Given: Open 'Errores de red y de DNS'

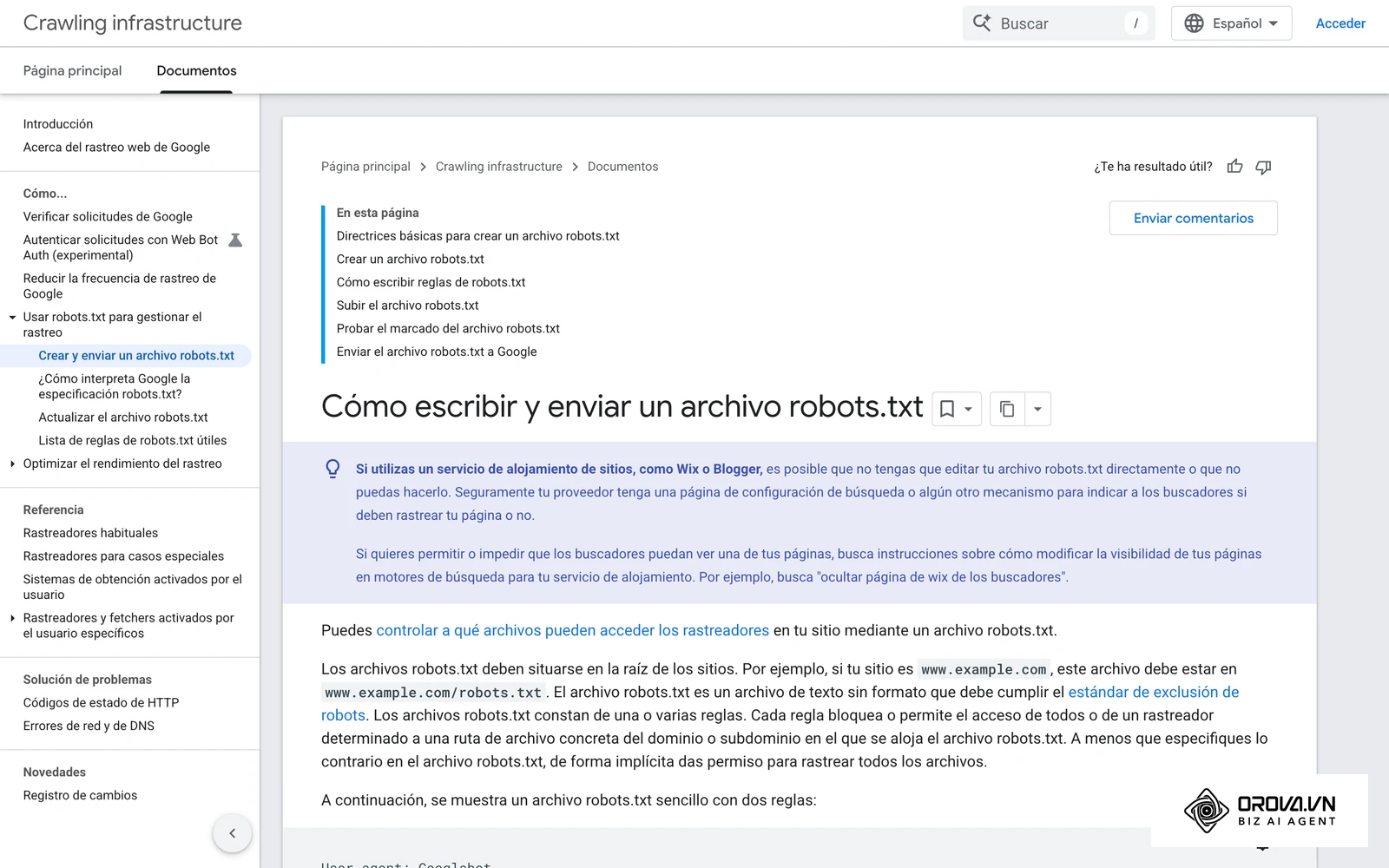Looking at the screenshot, I should click(89, 727).
